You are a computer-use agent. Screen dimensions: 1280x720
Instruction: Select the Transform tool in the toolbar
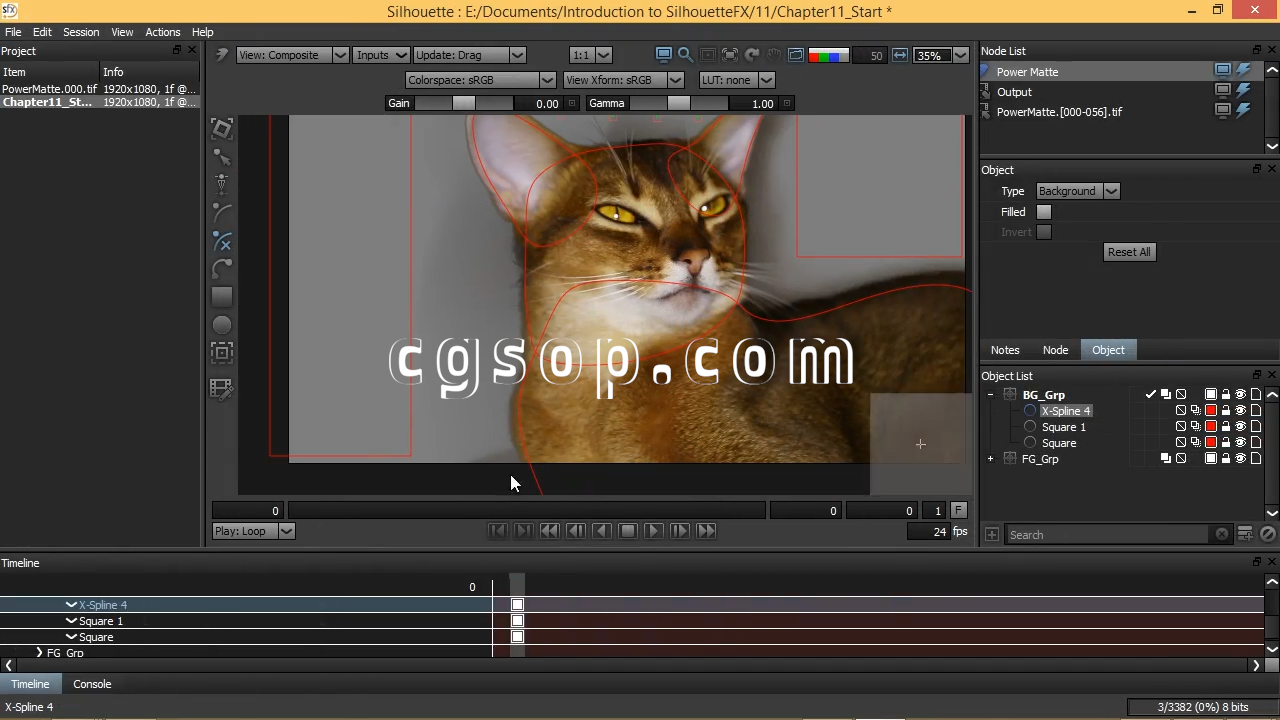[222, 129]
